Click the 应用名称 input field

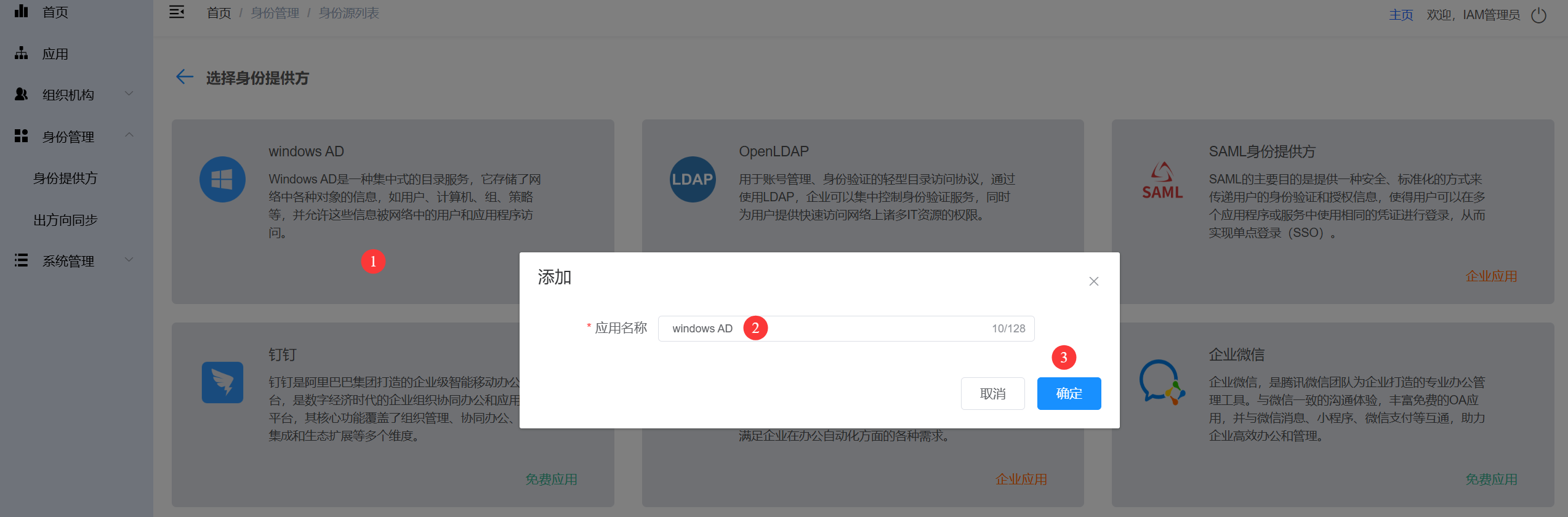click(862, 329)
